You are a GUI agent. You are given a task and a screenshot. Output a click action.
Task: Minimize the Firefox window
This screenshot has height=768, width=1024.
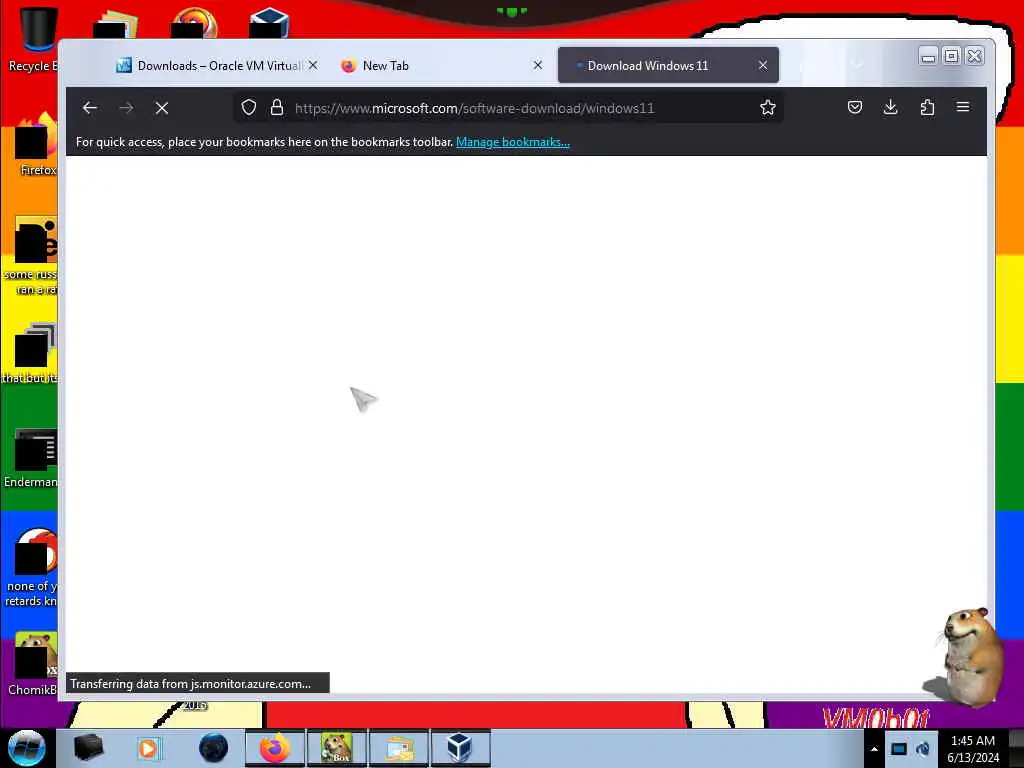[928, 57]
